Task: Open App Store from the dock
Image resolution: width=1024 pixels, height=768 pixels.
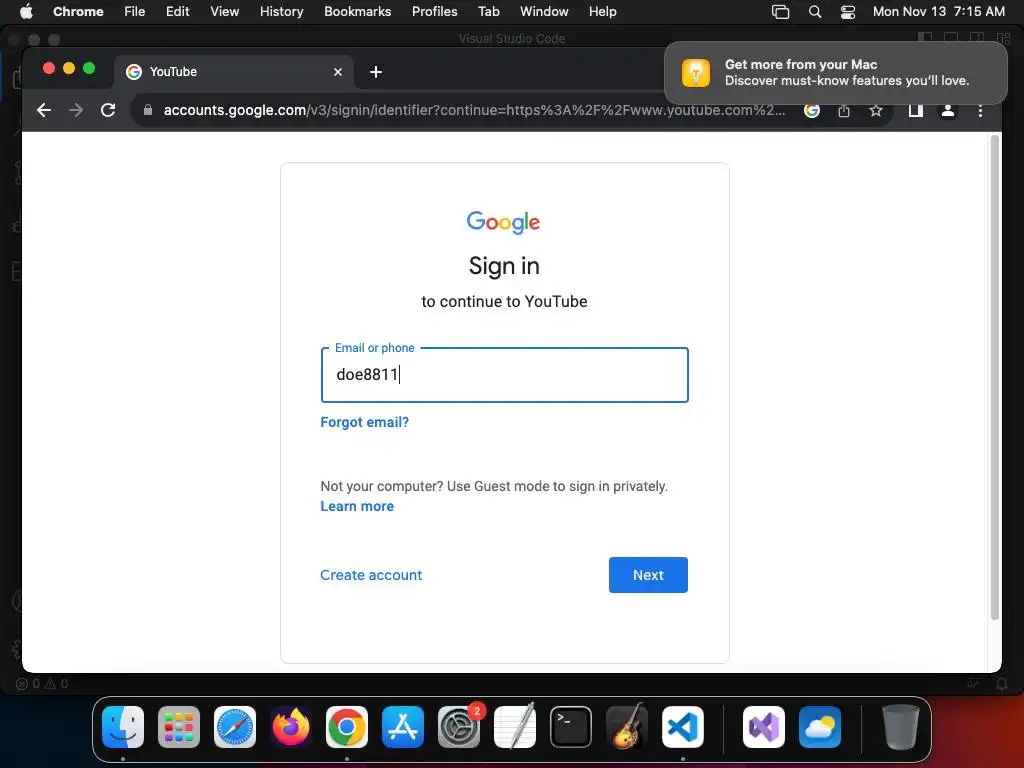Action: point(403,727)
